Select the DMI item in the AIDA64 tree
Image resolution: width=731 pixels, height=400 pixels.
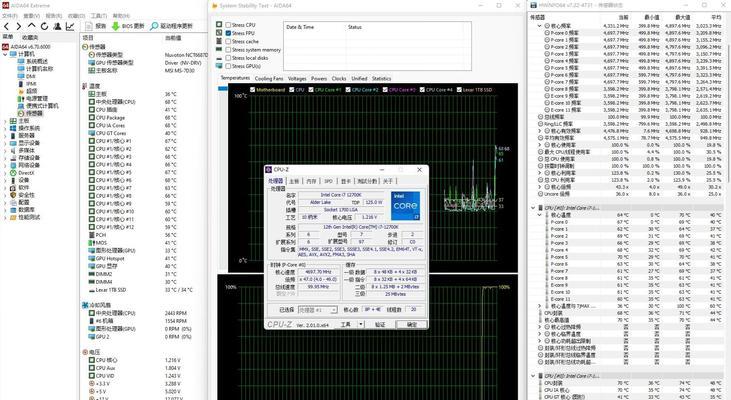tap(27, 76)
